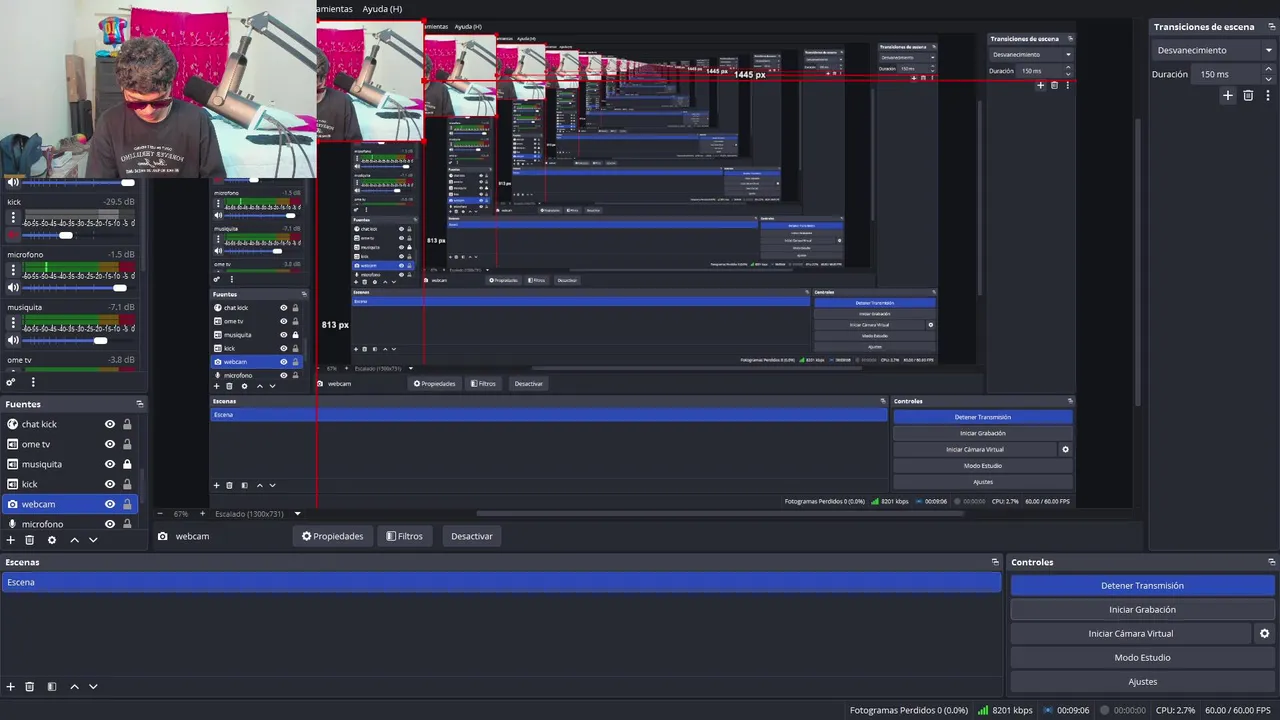1280x720 pixels.
Task: Click the Duración 150 ms field
Action: (x=1228, y=74)
